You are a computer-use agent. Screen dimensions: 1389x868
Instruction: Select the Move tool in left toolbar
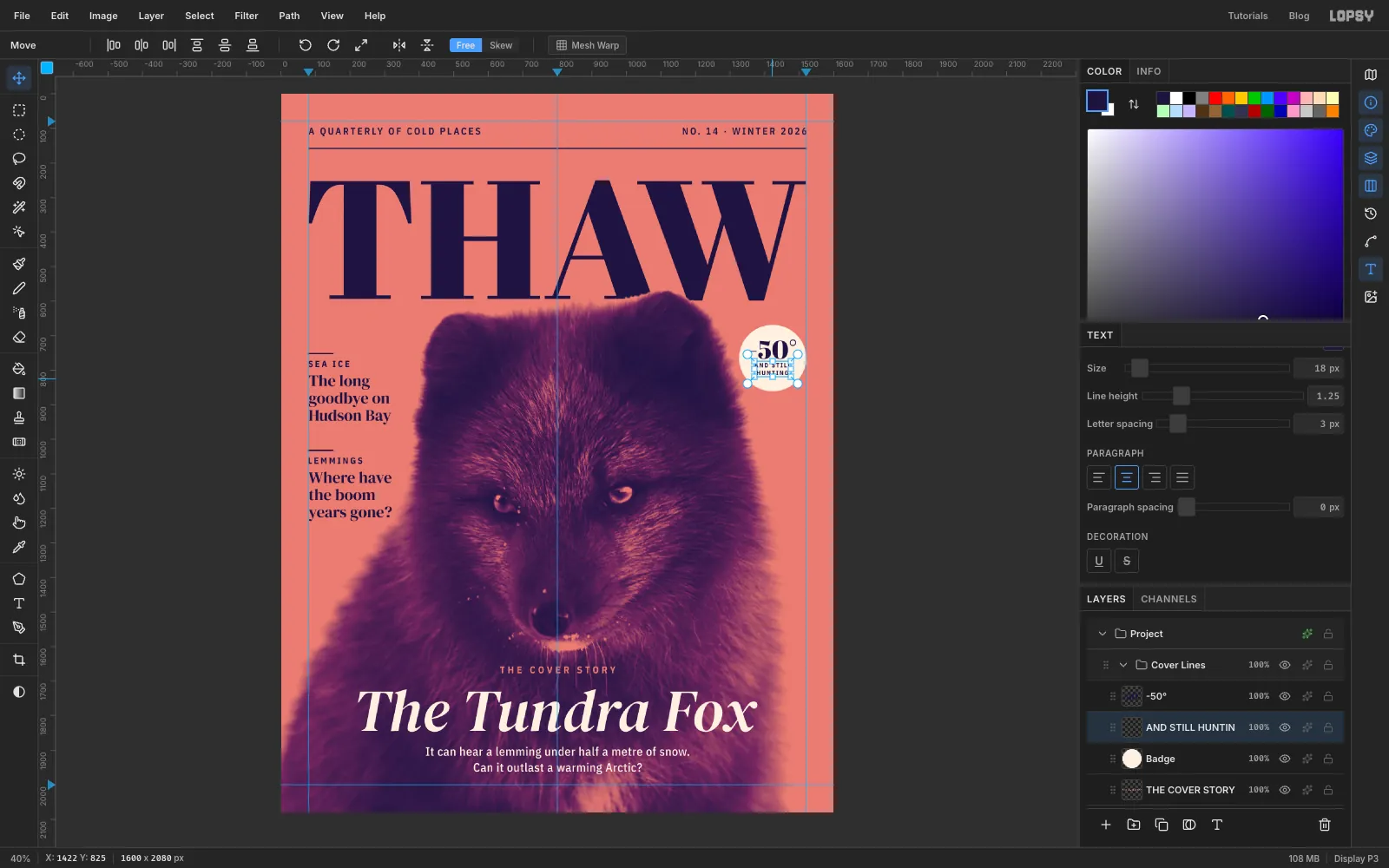[19, 78]
